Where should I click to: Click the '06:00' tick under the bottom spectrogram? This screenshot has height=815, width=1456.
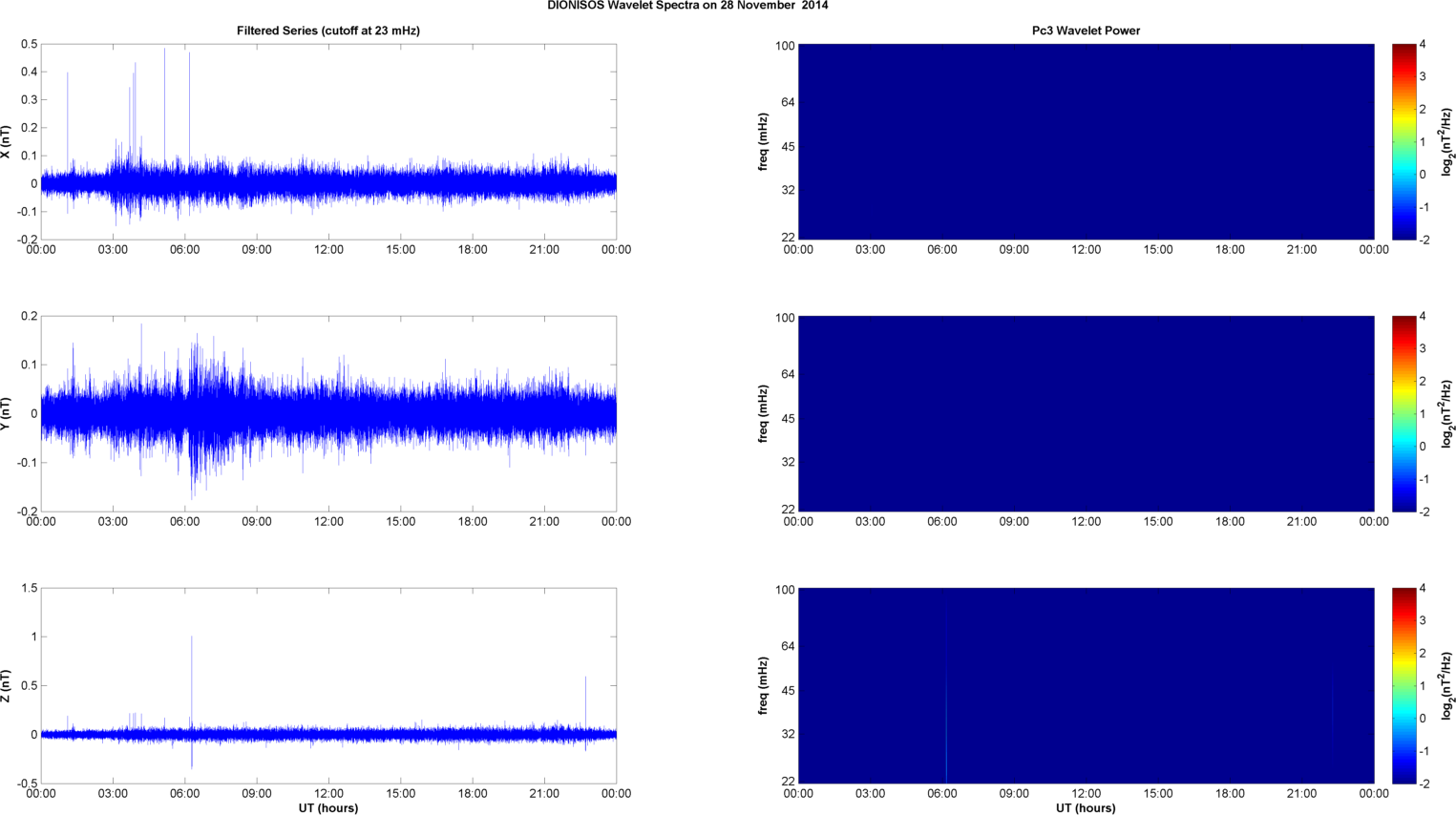point(942,794)
